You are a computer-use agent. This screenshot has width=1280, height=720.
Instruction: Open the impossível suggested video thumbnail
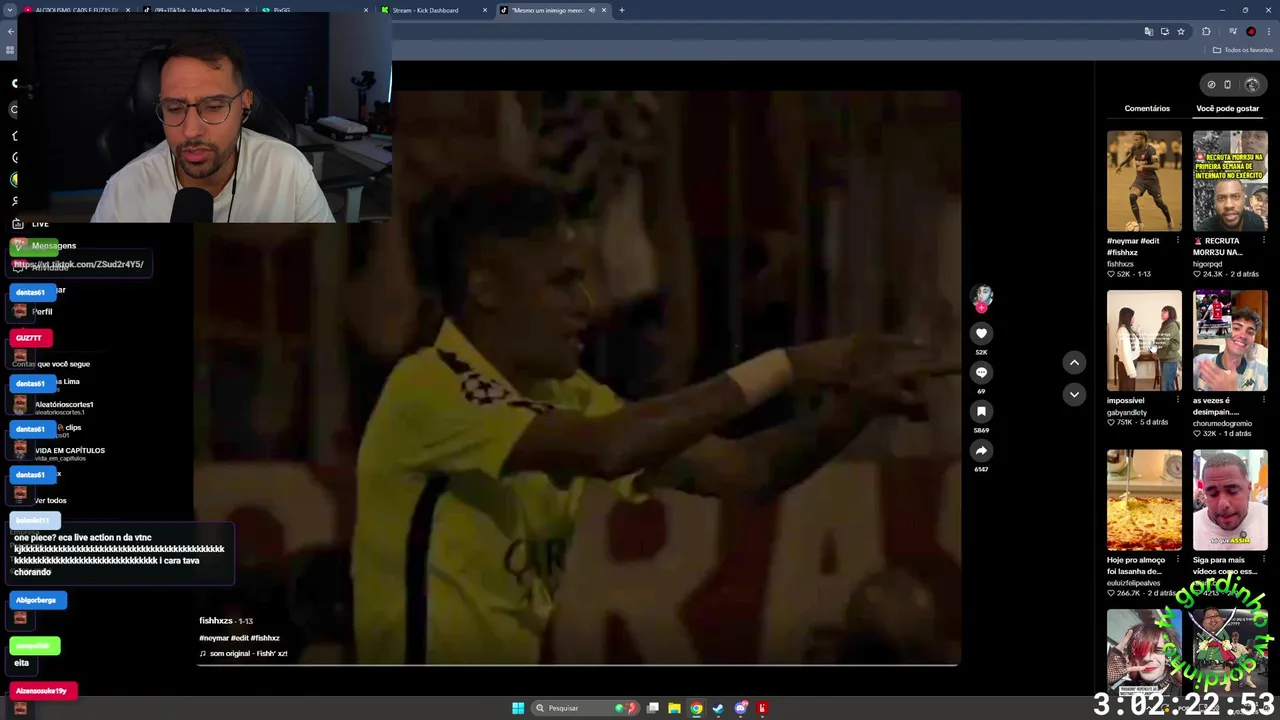(1144, 340)
